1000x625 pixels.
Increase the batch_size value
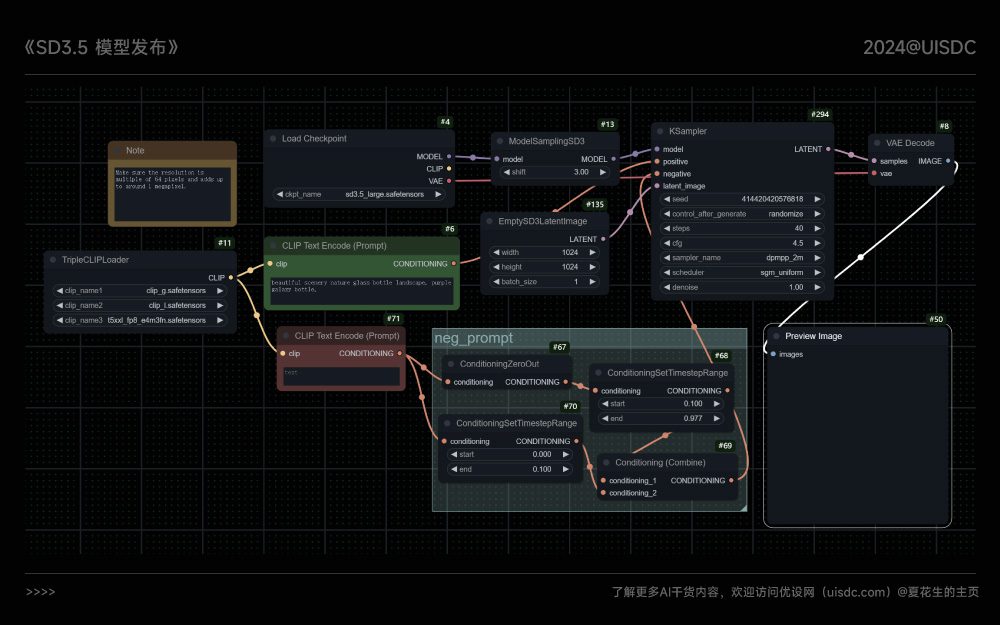pyautogui.click(x=592, y=281)
